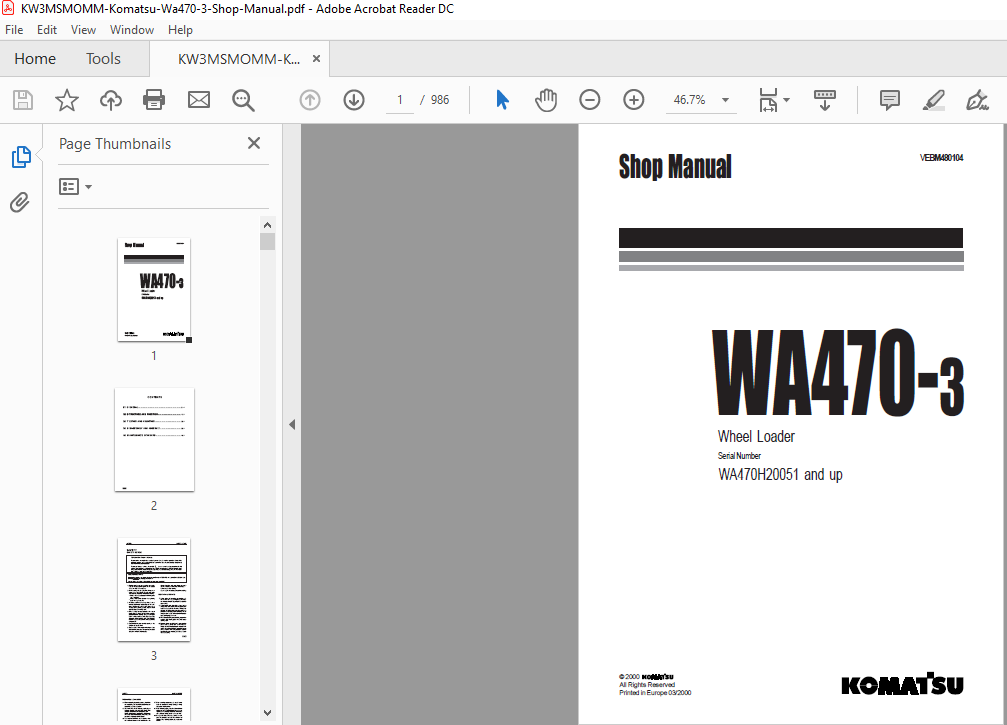The image size is (1007, 725).
Task: Go to previous page arrow
Action: 310,100
